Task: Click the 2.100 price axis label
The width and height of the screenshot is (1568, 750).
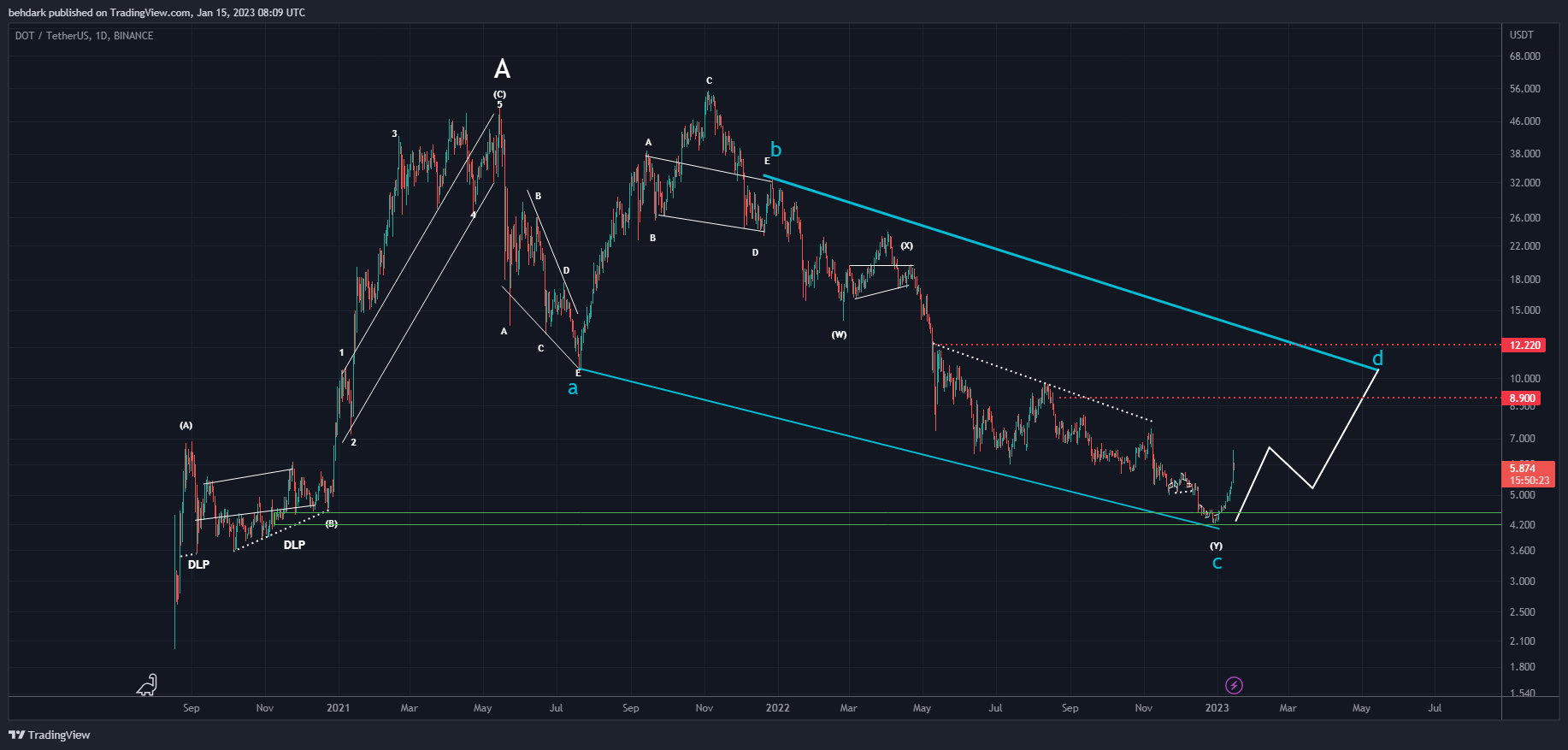Action: click(x=1523, y=641)
